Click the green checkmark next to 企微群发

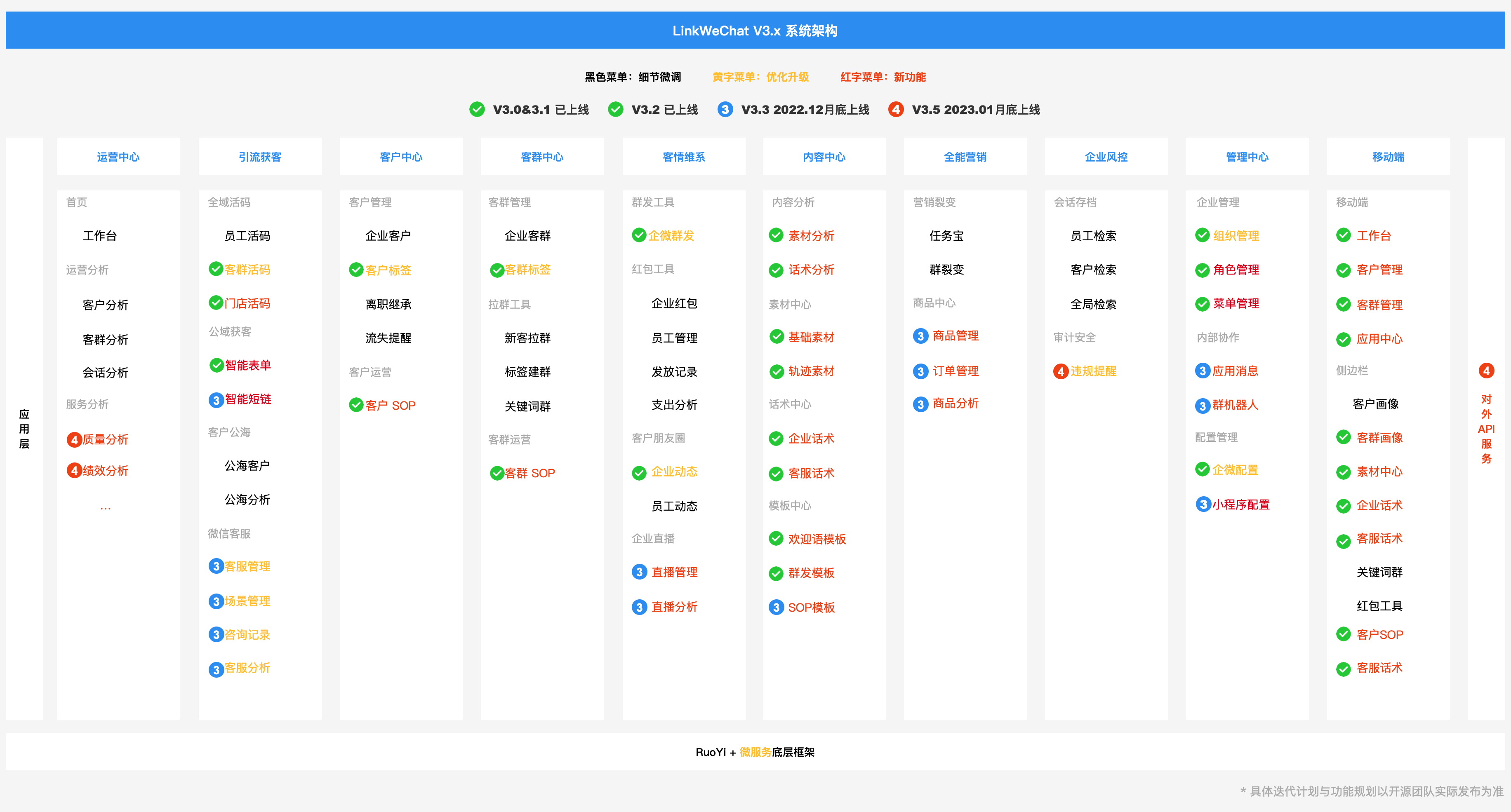coord(639,235)
